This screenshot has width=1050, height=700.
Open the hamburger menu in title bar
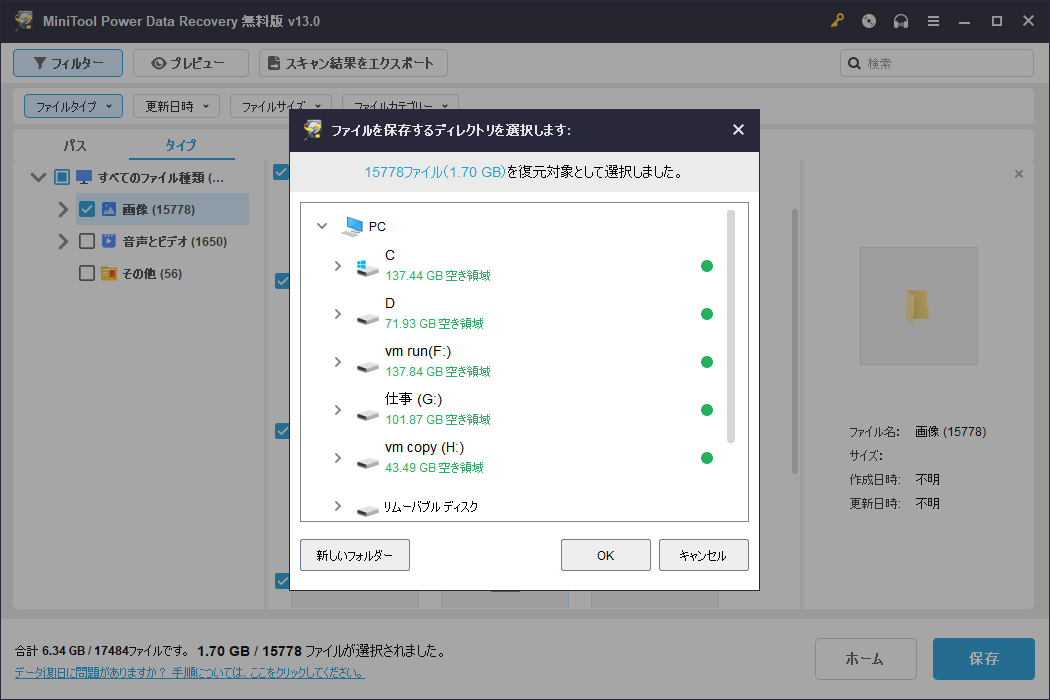pos(933,21)
